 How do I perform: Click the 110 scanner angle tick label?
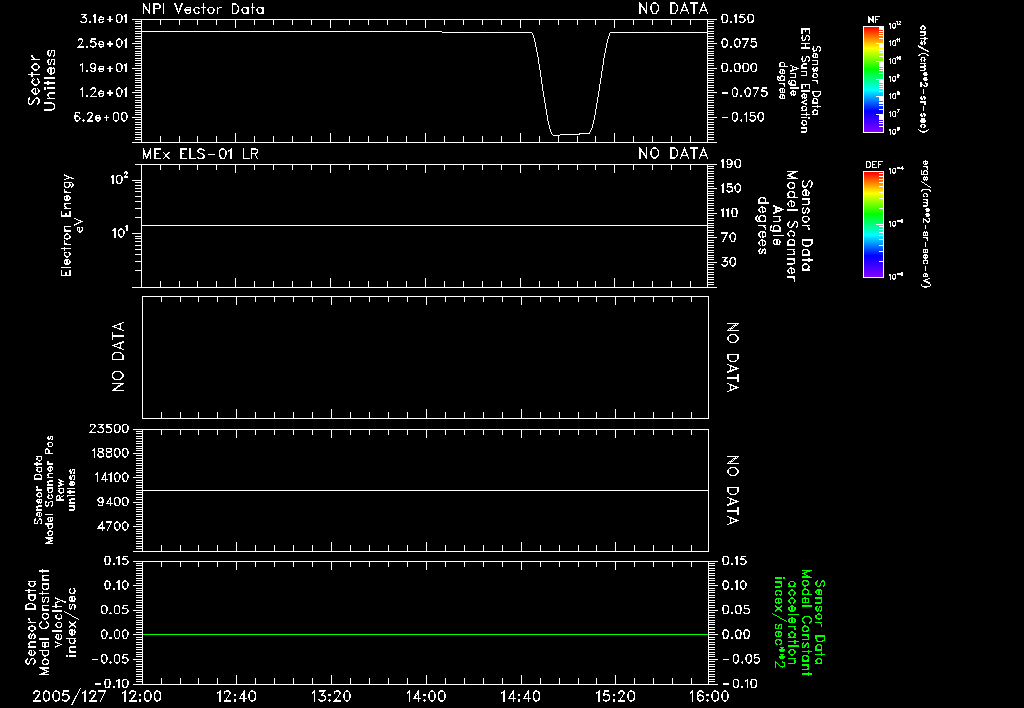(731, 213)
